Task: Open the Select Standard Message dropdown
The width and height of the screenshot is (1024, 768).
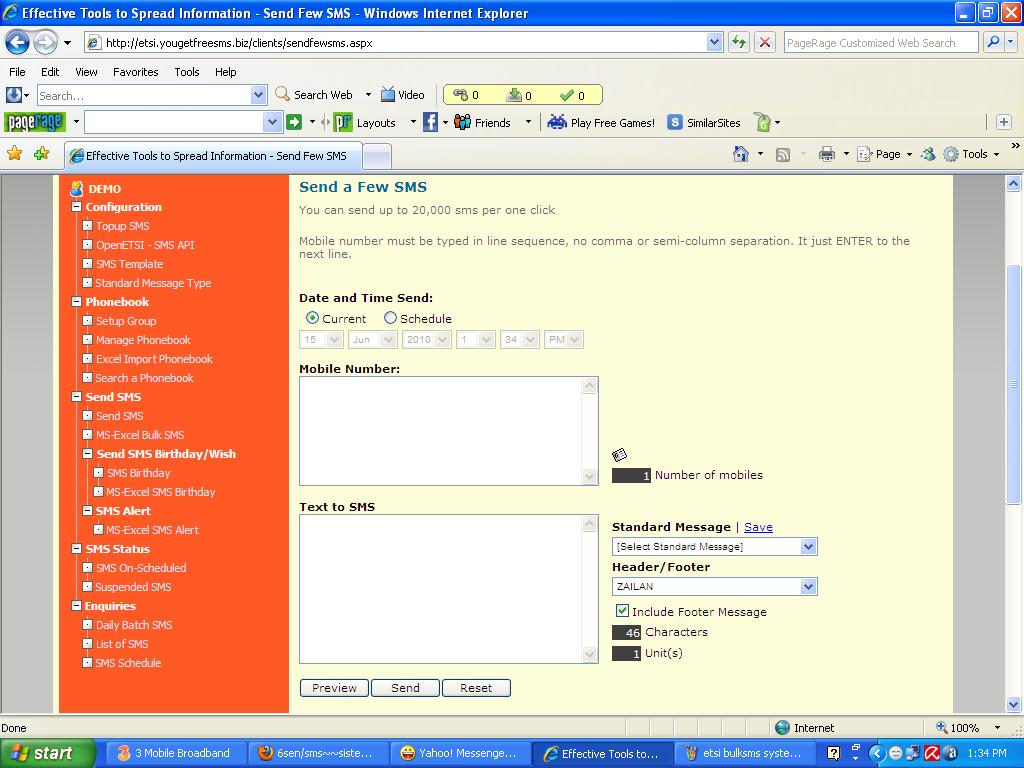Action: point(714,547)
